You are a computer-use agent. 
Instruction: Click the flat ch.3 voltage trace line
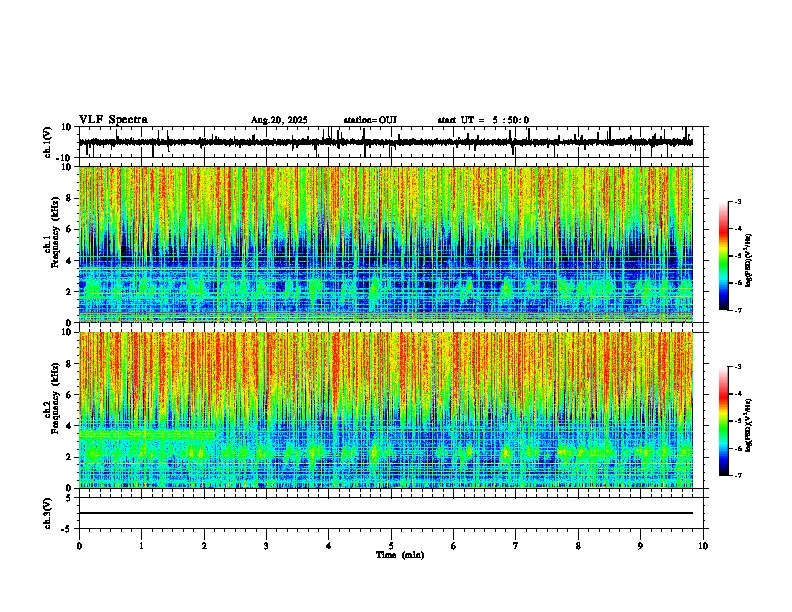[385, 513]
